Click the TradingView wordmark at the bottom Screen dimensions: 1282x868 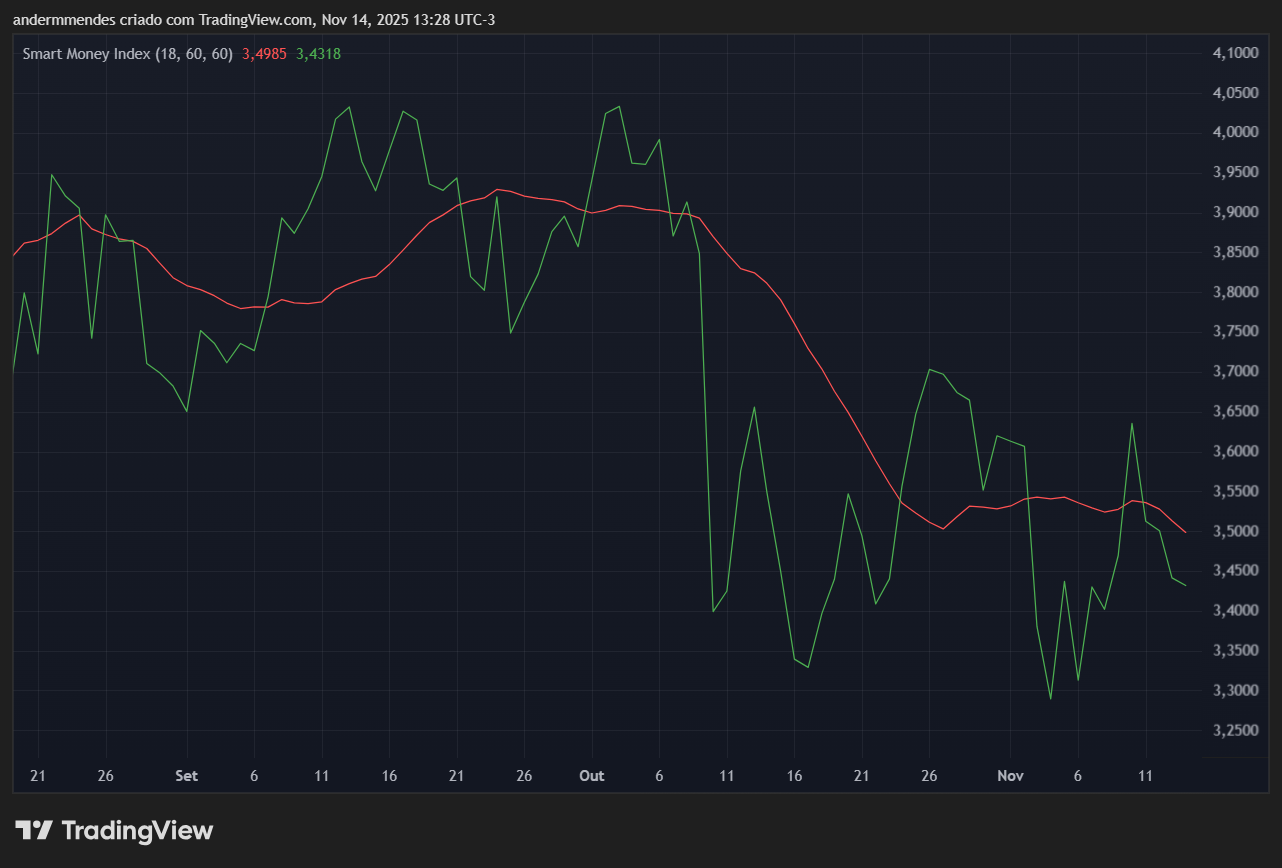click(136, 830)
